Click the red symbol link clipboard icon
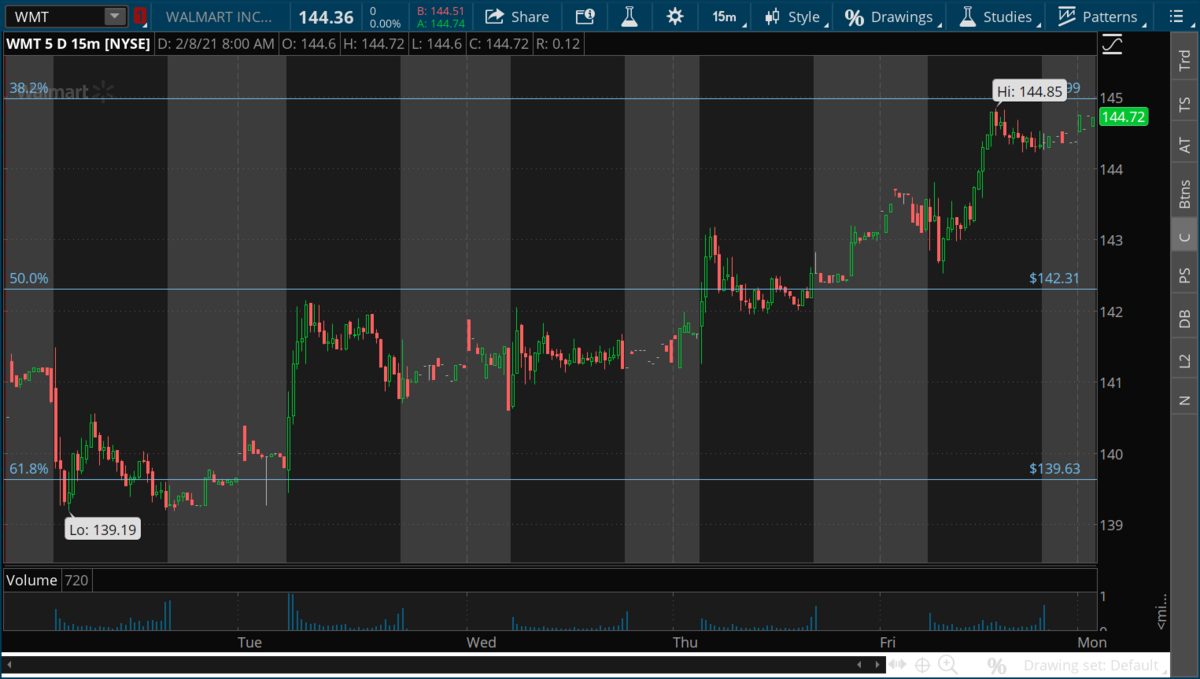 (x=140, y=16)
